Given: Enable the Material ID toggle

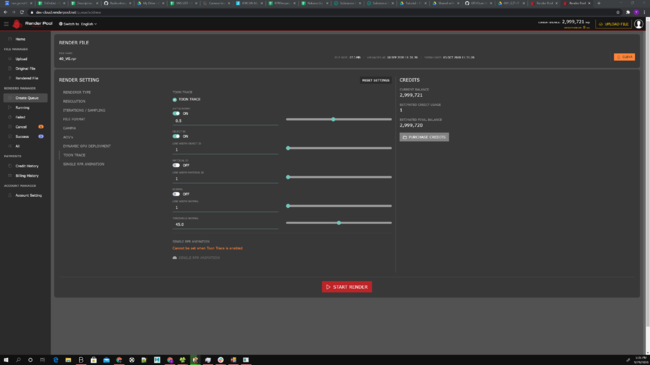Looking at the screenshot, I should [176, 165].
